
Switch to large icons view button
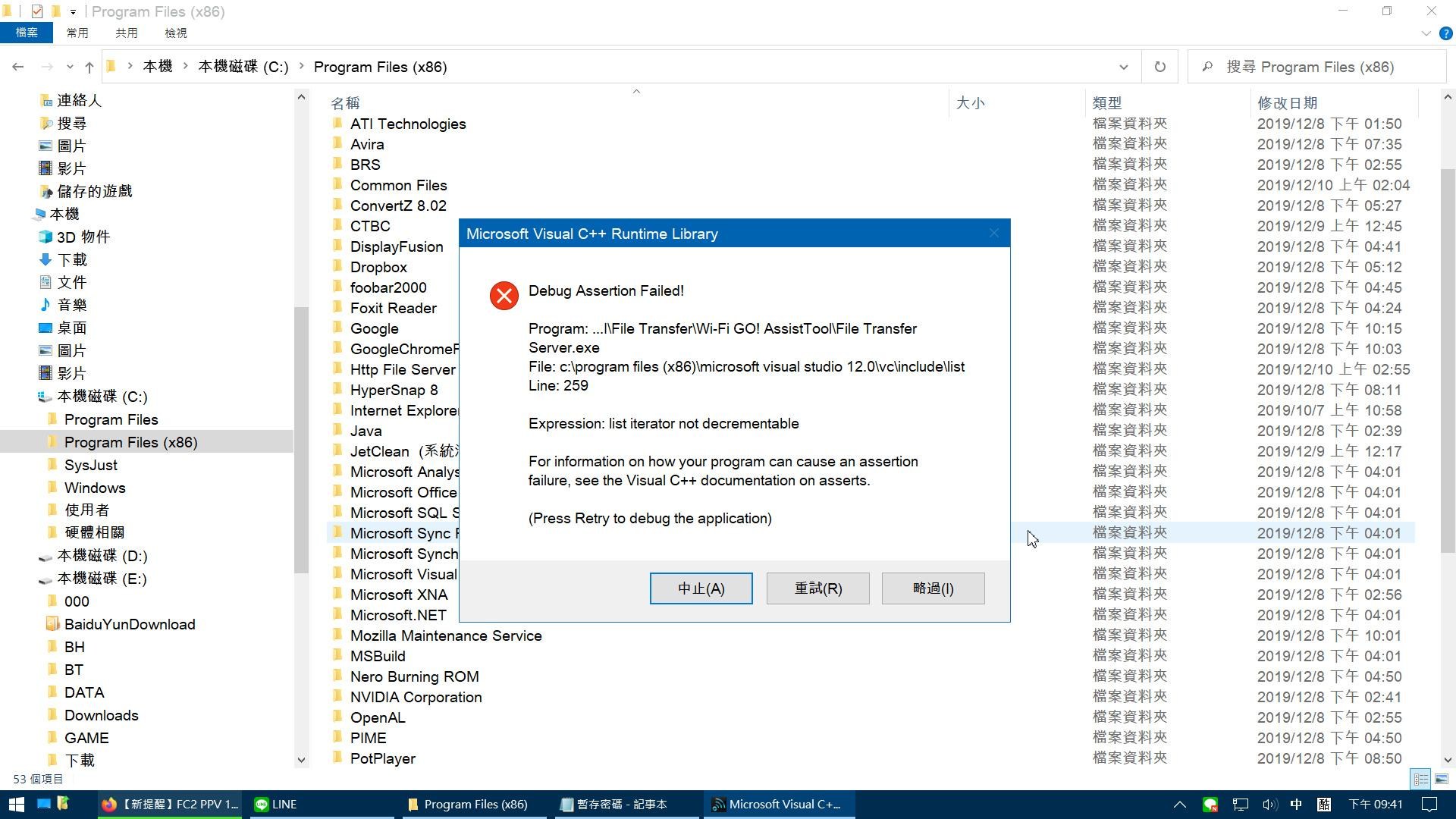point(1442,779)
